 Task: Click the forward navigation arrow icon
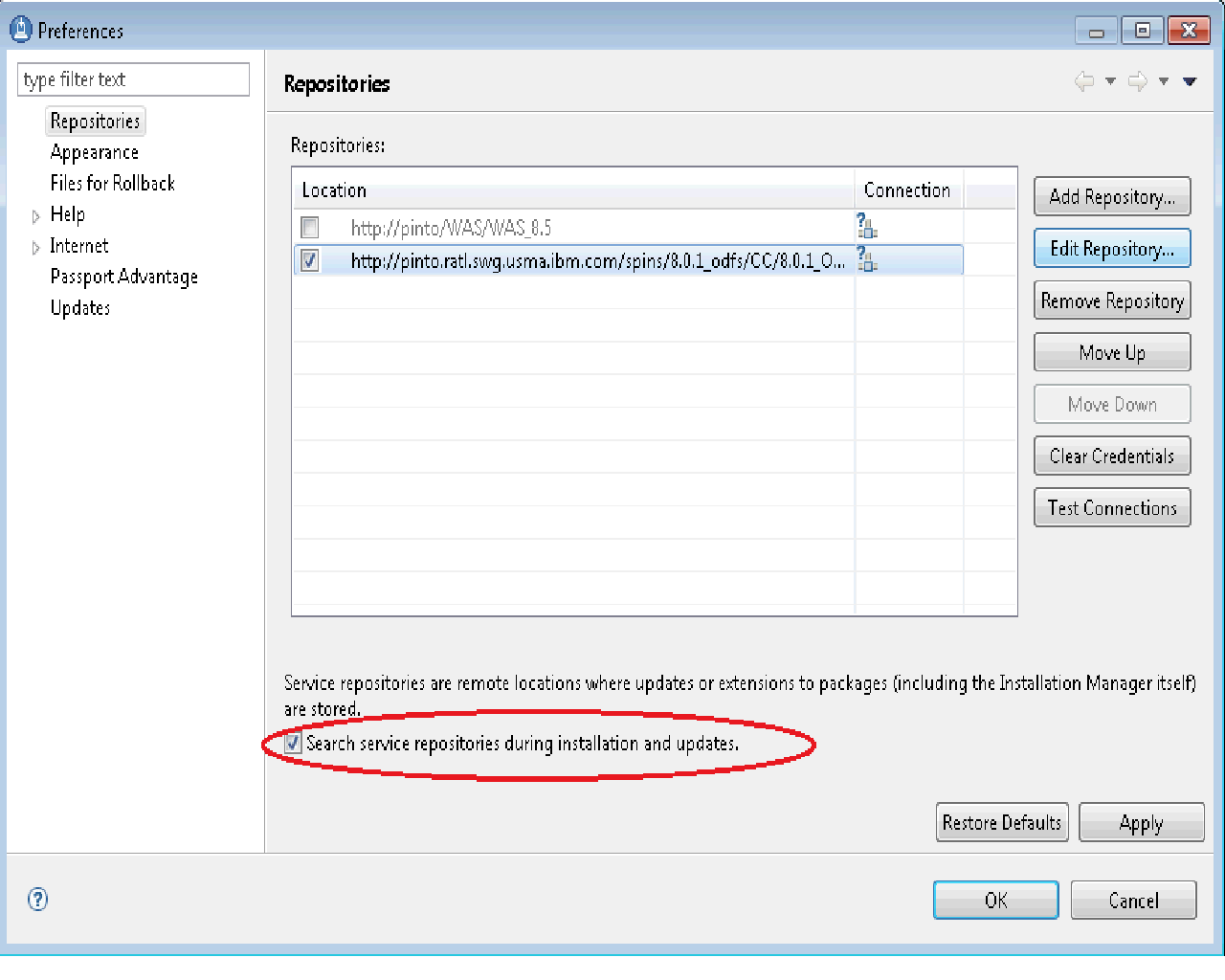1137,81
